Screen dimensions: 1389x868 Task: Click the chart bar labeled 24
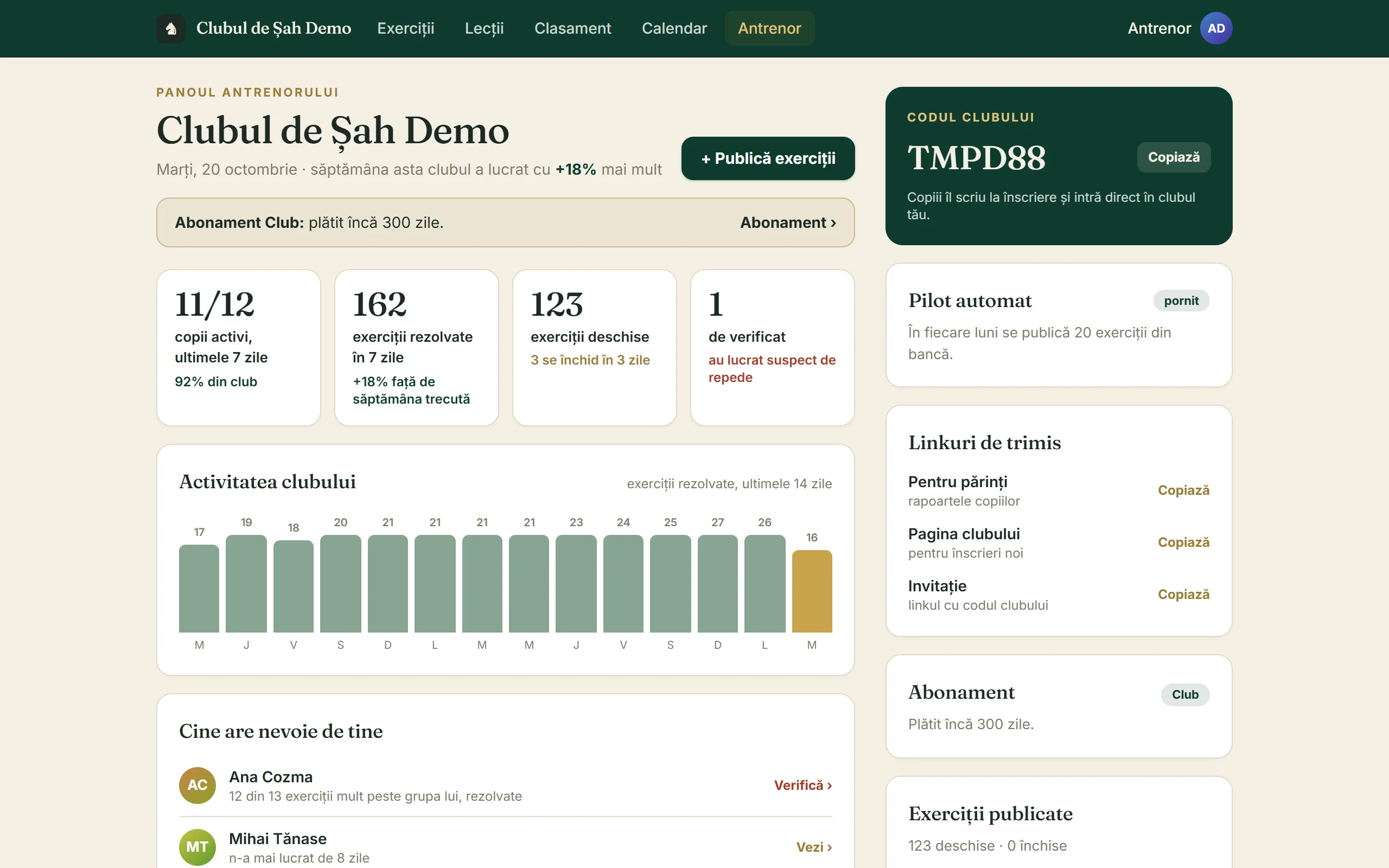tap(623, 584)
